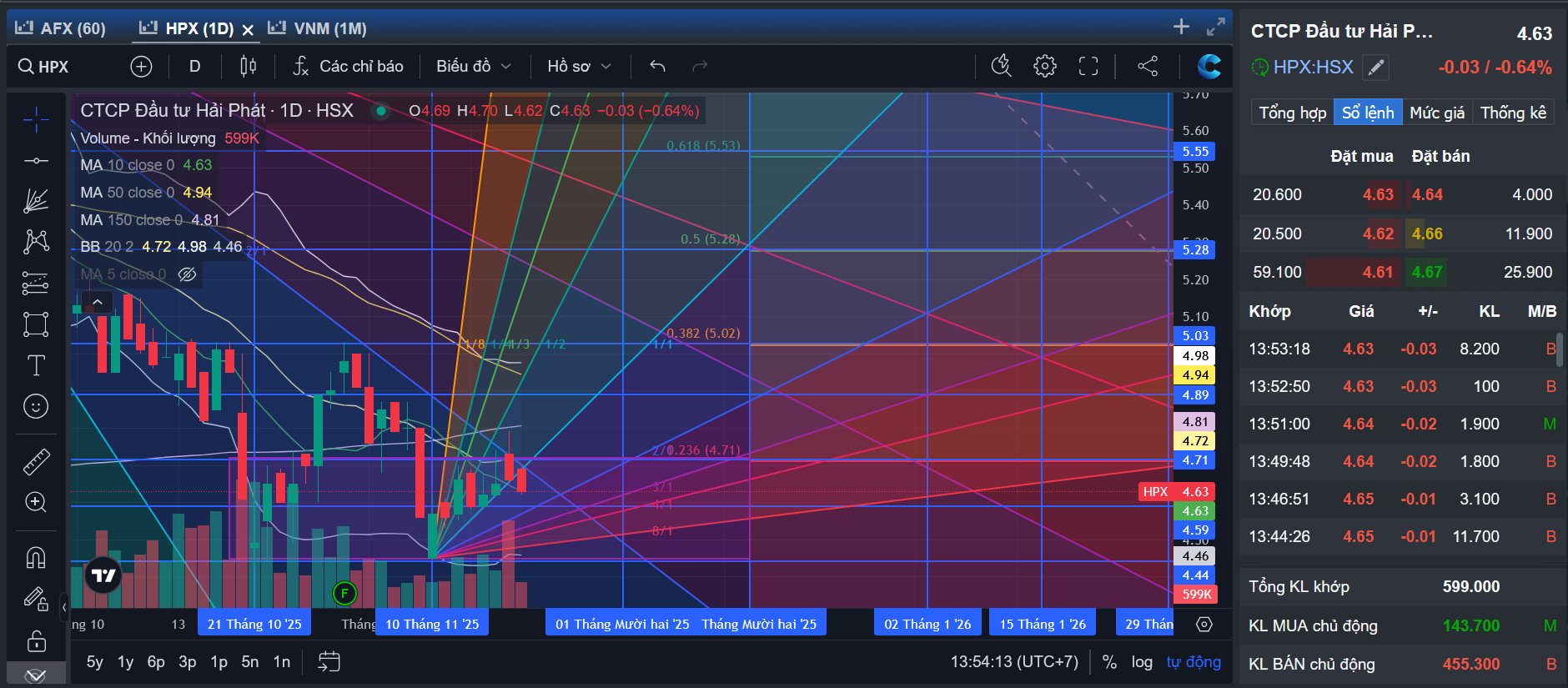1568x688 pixels.
Task: Open the HPX:HSX symbol link
Action: 1313,67
